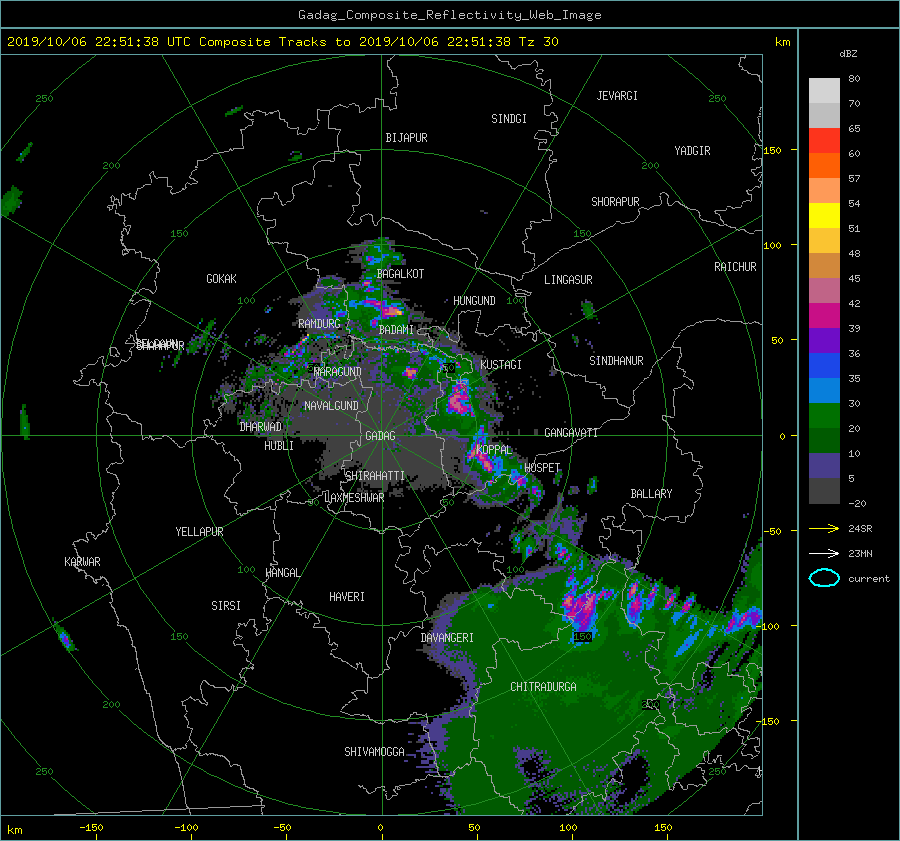Click the SINDHANUR city label
Screen dimensions: 900x841
click(x=616, y=361)
